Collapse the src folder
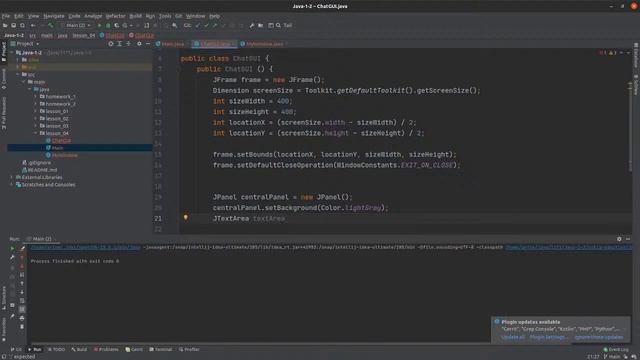The width and height of the screenshot is (640, 360). click(18, 74)
